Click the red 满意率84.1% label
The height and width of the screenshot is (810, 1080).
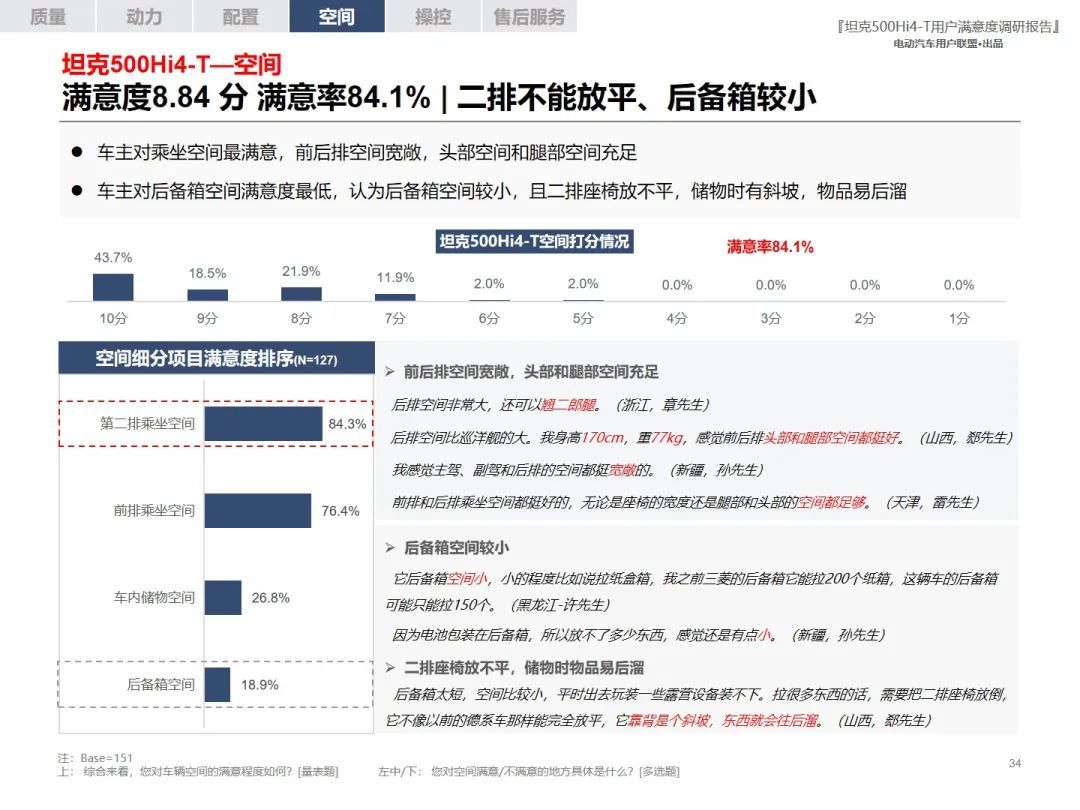(x=770, y=247)
